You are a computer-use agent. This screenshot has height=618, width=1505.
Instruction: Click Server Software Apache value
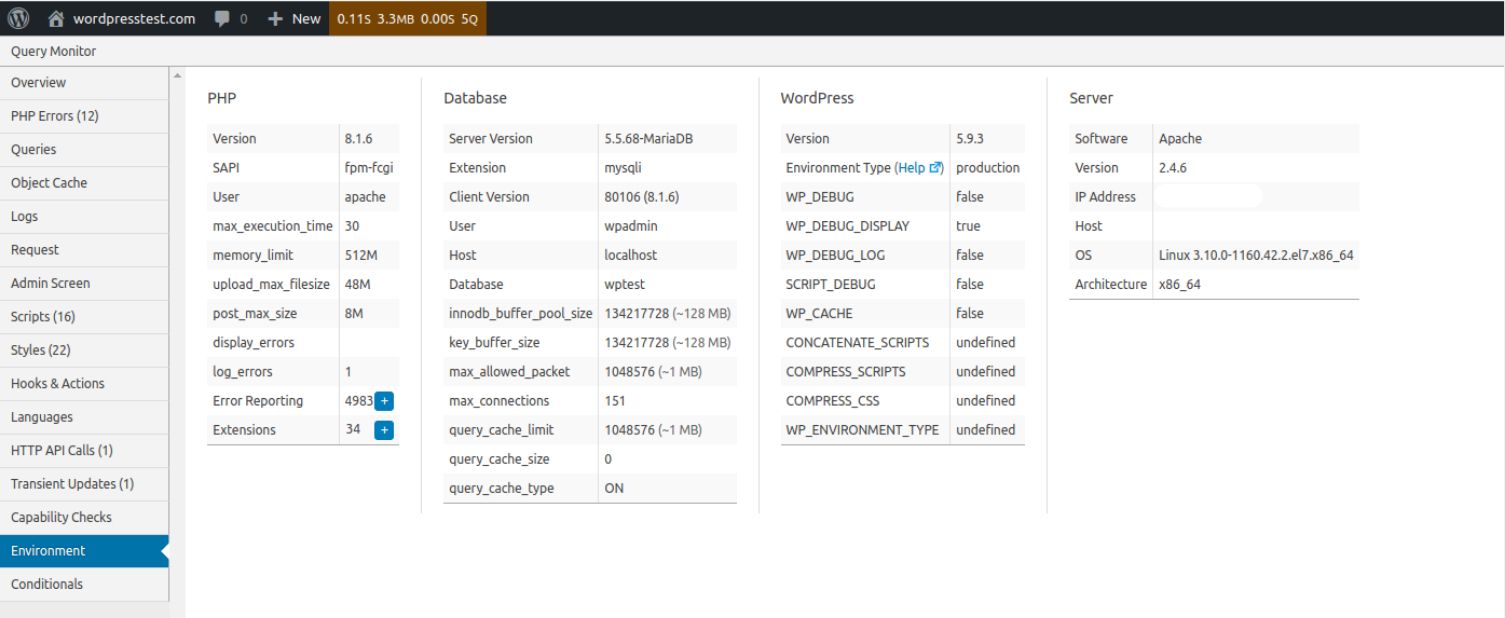pyautogui.click(x=1180, y=139)
